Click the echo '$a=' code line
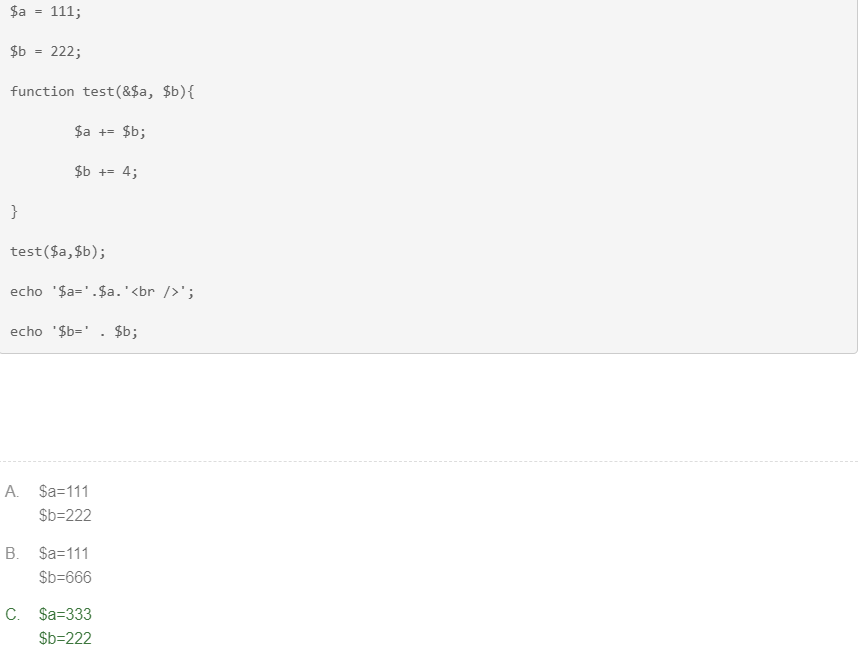Viewport: 861px width, 653px height. (x=102, y=291)
